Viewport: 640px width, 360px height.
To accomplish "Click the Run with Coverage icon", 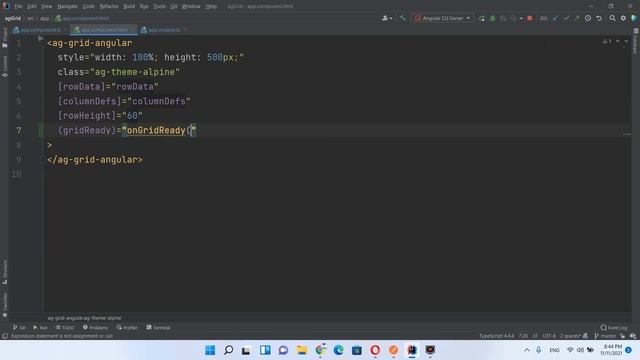I will click(503, 18).
